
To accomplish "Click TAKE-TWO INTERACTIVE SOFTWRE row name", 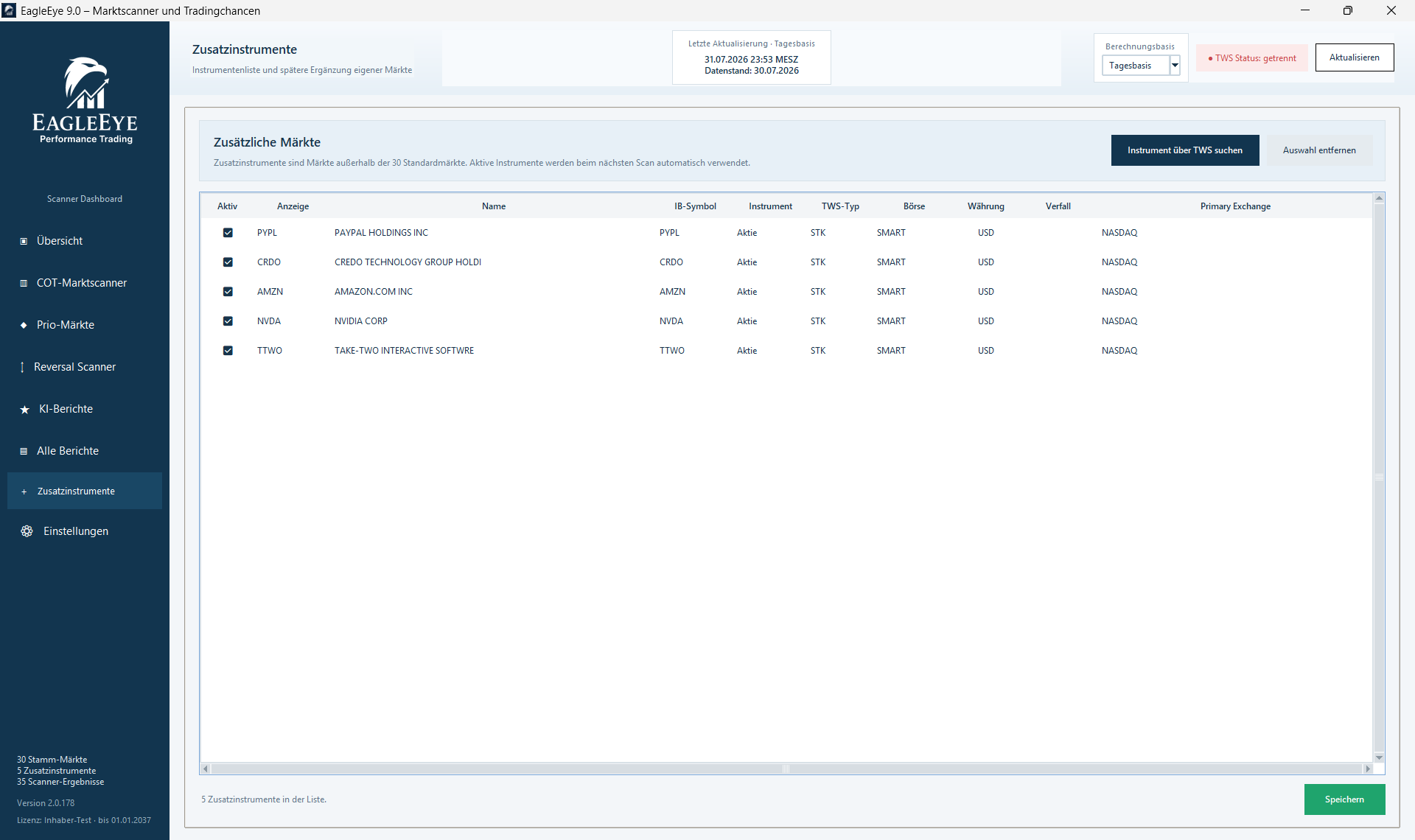I will tap(404, 351).
